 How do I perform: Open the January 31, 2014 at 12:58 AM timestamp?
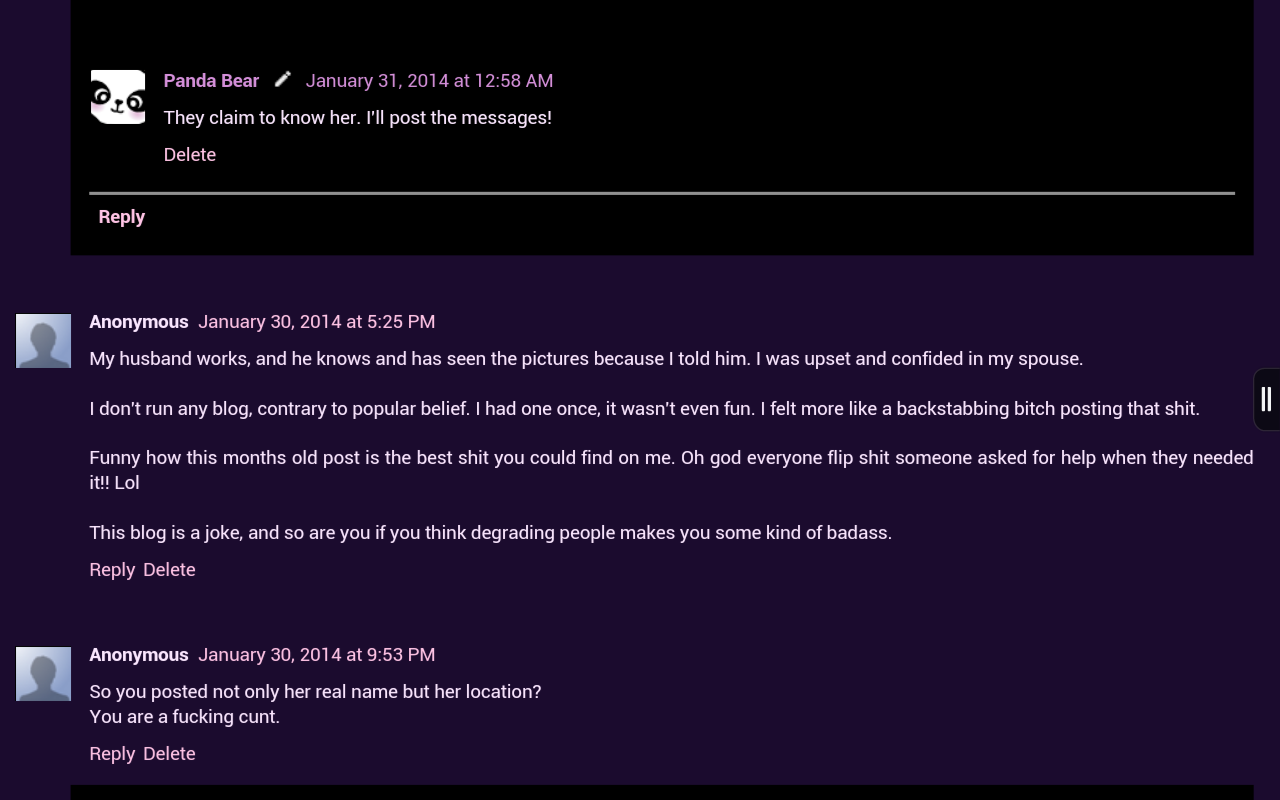coord(429,80)
